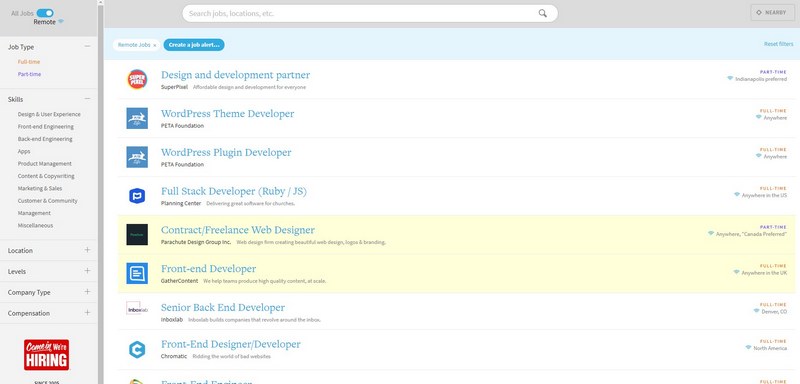Open Senior Back End Developer listing
This screenshot has width=800, height=384.
[223, 308]
